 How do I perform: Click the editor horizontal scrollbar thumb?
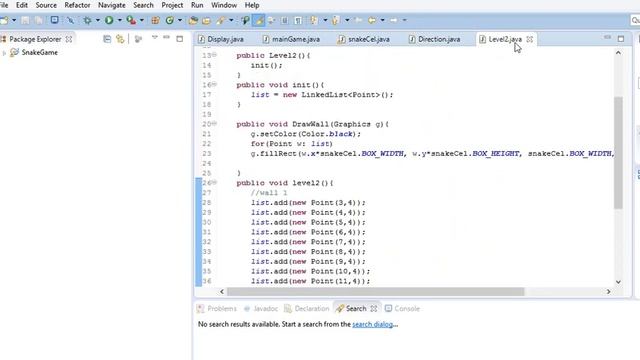pyautogui.click(x=376, y=291)
